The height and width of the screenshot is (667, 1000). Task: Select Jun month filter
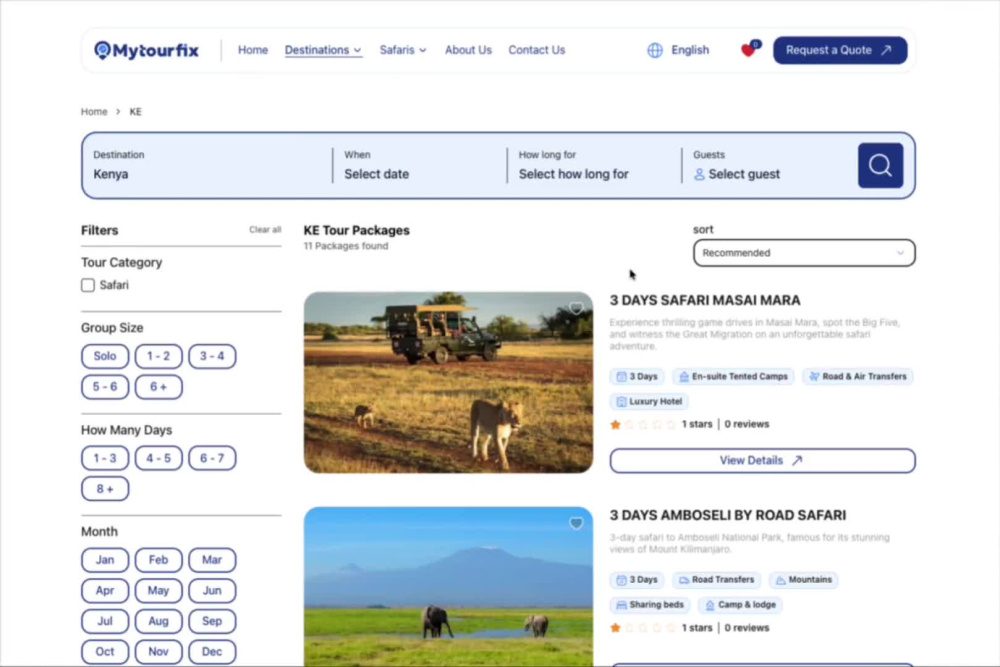[x=212, y=591]
